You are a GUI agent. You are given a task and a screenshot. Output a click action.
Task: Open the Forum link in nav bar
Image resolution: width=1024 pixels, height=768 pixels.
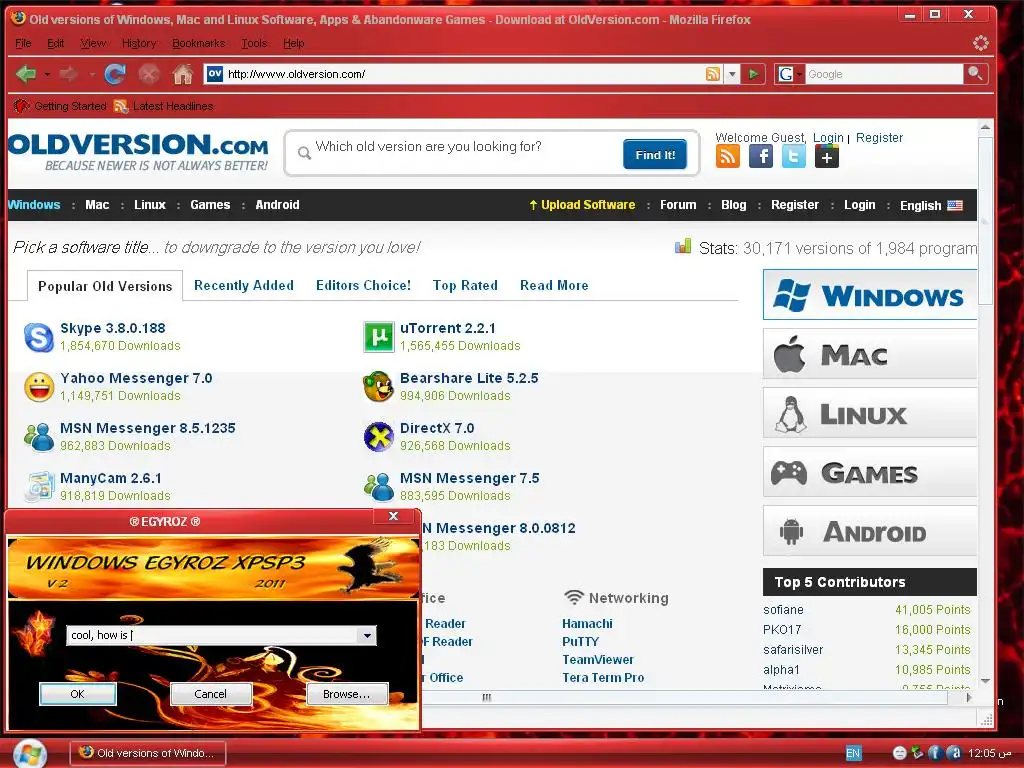[x=678, y=205]
